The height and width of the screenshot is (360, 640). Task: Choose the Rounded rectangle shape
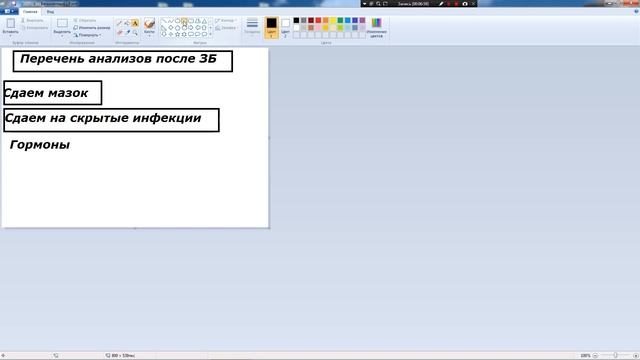[191, 21]
